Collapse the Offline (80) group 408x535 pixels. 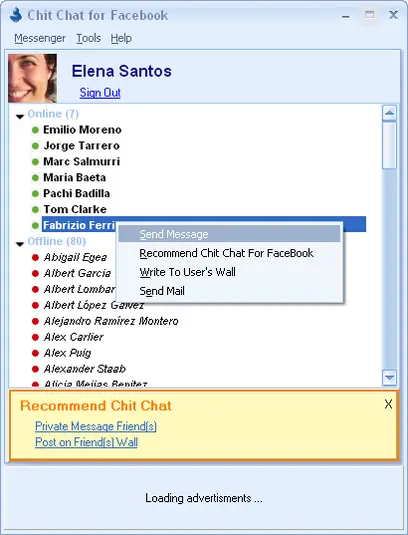[20, 244]
